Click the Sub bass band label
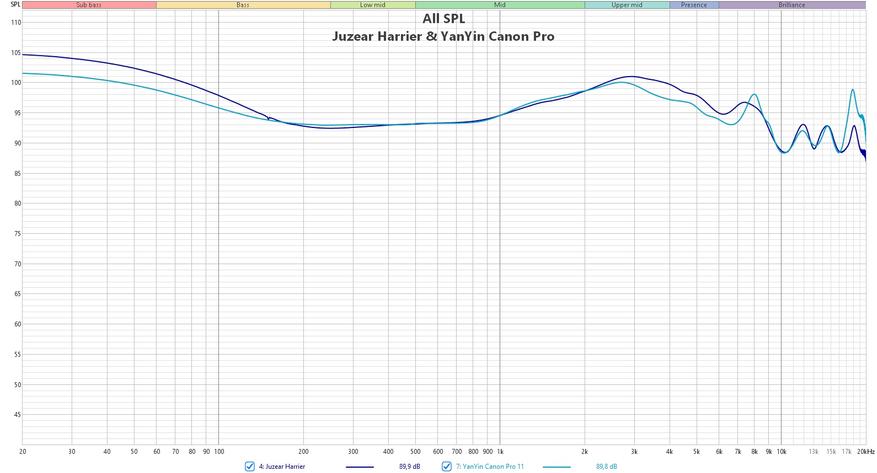 pyautogui.click(x=89, y=5)
